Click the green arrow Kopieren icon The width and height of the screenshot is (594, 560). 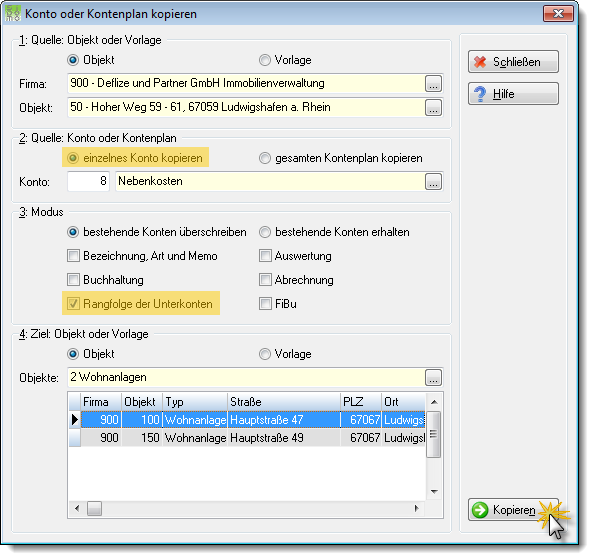(x=480, y=510)
